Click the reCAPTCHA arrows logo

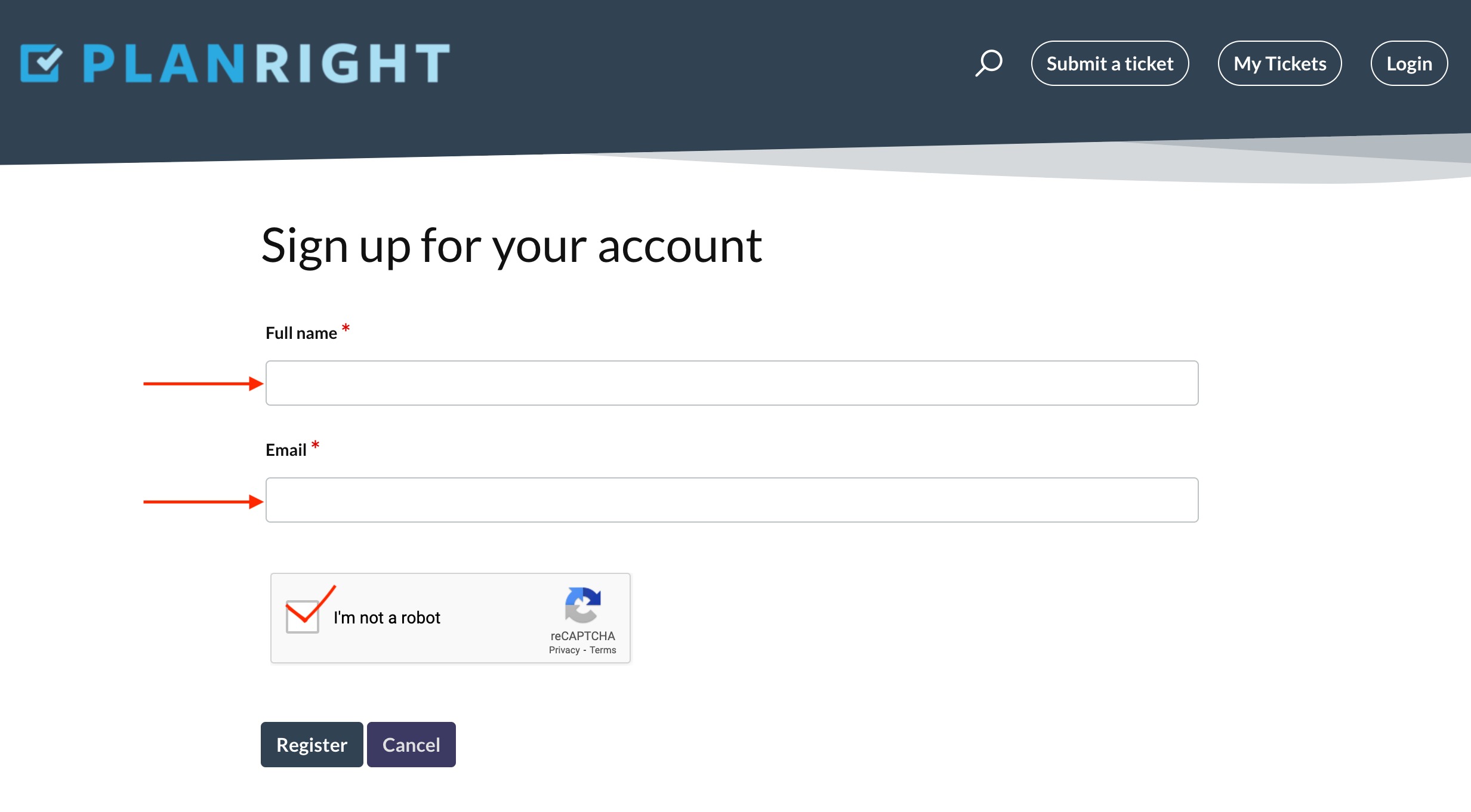coord(582,604)
